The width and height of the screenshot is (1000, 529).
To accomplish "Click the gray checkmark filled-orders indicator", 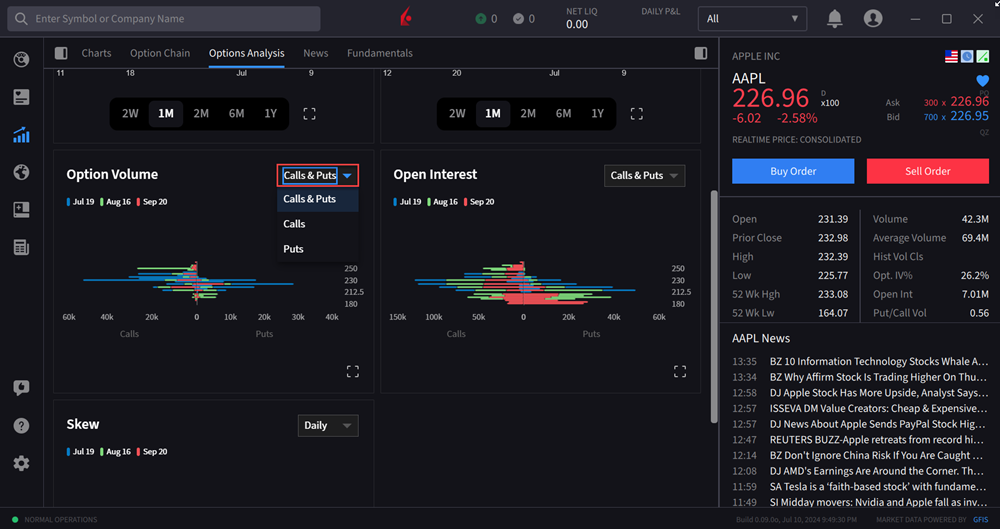I will 518,19.
